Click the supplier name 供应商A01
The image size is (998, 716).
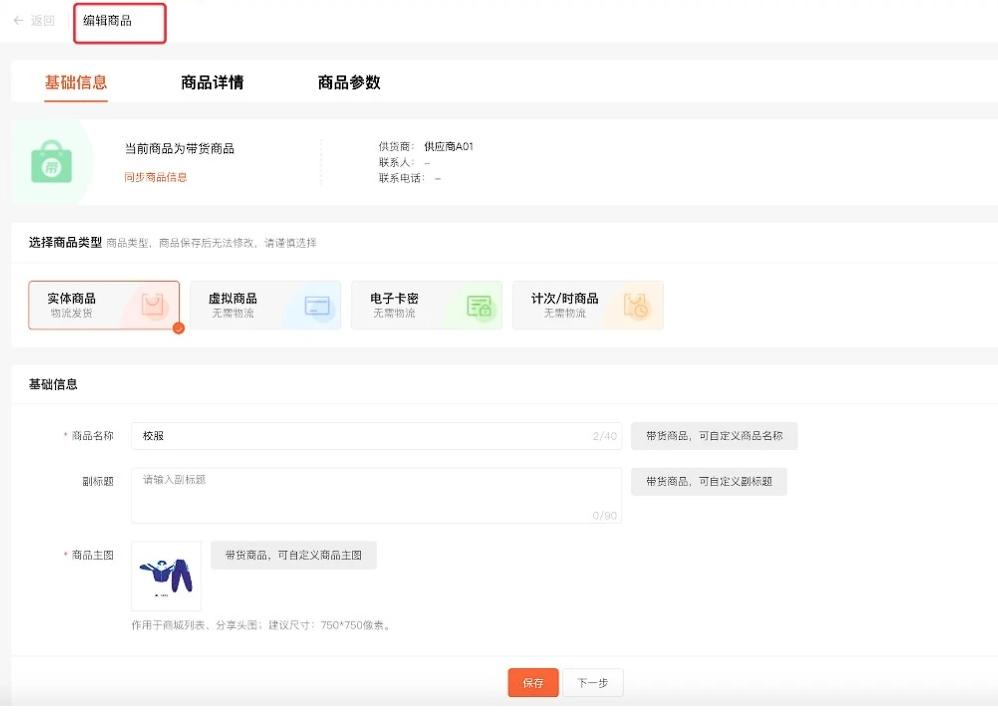[x=449, y=146]
